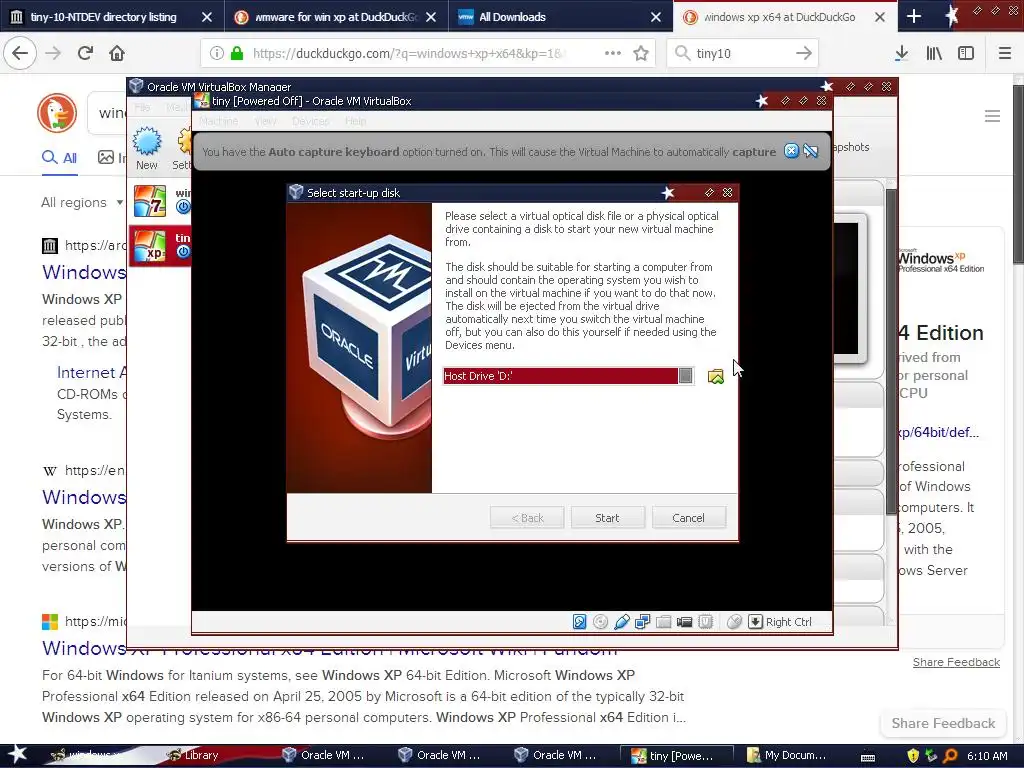Open Machine menu in tiny VM window

(x=218, y=121)
